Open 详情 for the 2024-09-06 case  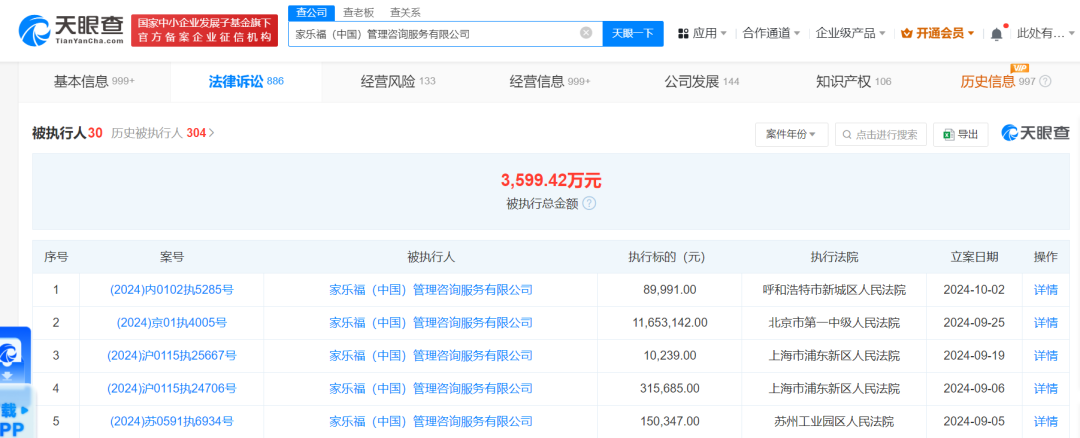(1046, 388)
